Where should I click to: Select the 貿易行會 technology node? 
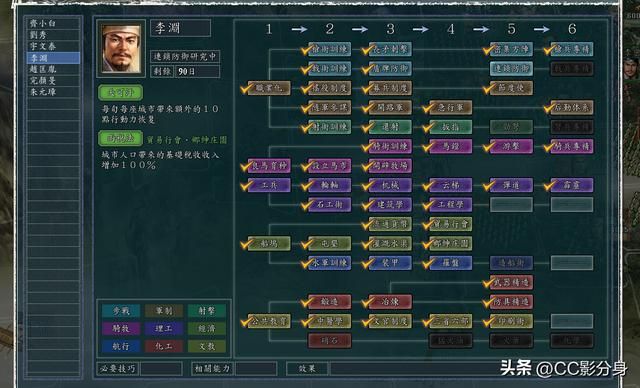tap(451, 224)
